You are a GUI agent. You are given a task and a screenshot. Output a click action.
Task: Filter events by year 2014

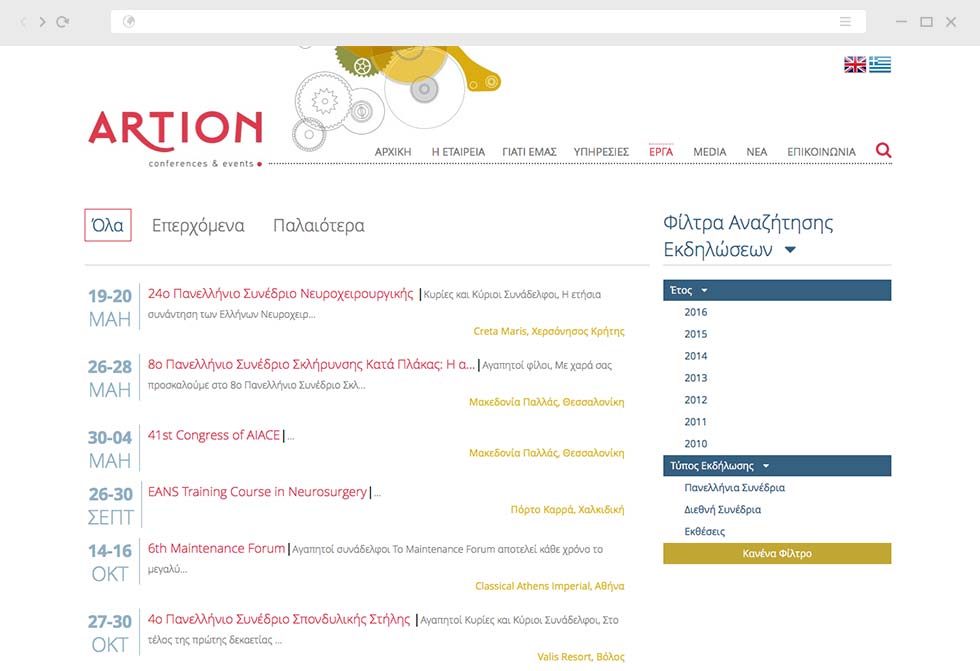(x=696, y=356)
